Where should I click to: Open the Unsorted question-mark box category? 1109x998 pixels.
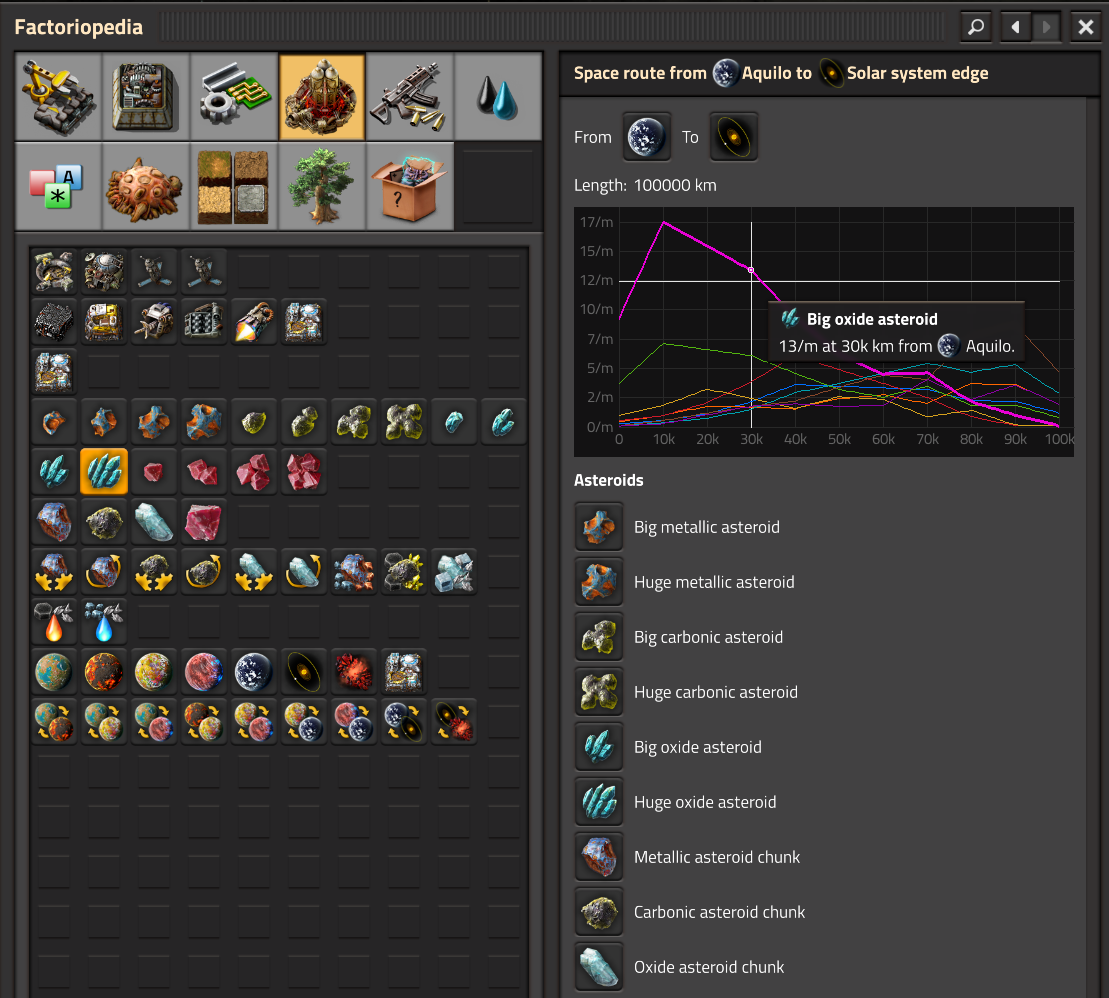pyautogui.click(x=410, y=186)
